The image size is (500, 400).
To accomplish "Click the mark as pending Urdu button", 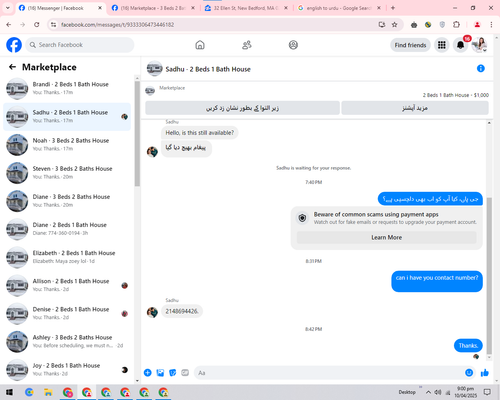I will tap(242, 108).
